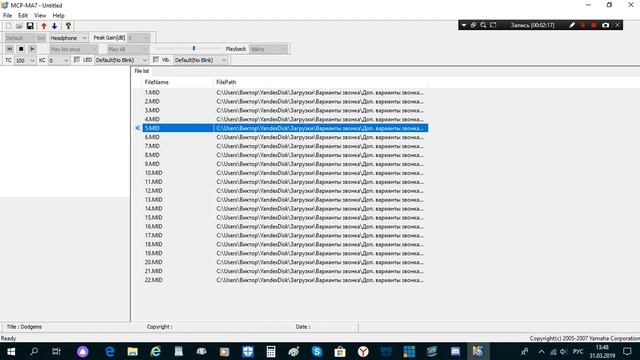Open the Help menu

[58, 16]
